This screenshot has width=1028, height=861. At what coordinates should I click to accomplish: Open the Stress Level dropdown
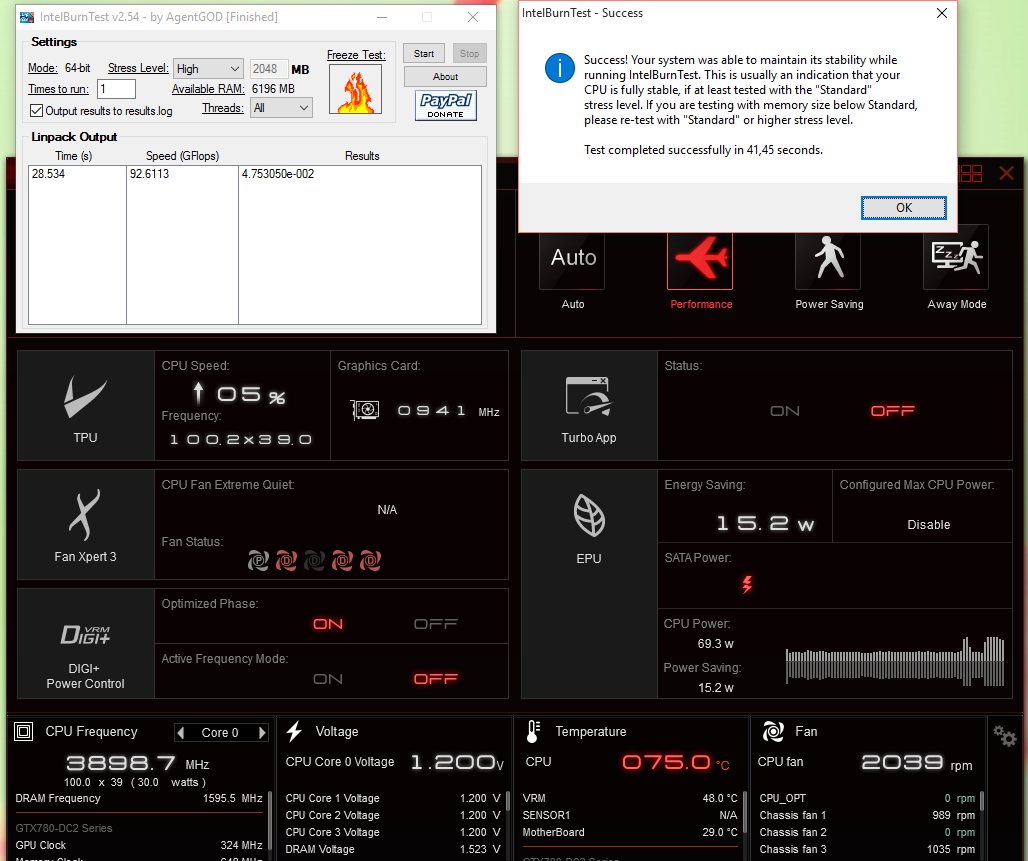click(208, 68)
